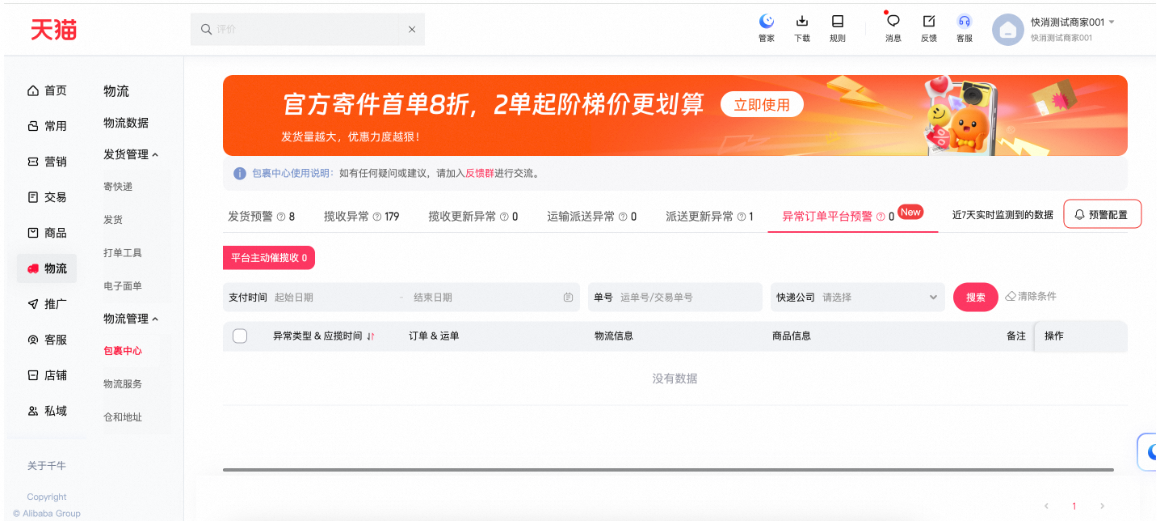Switch to the 揽收异常 tab
Viewport: 1157px width, 521px height.
coord(362,216)
